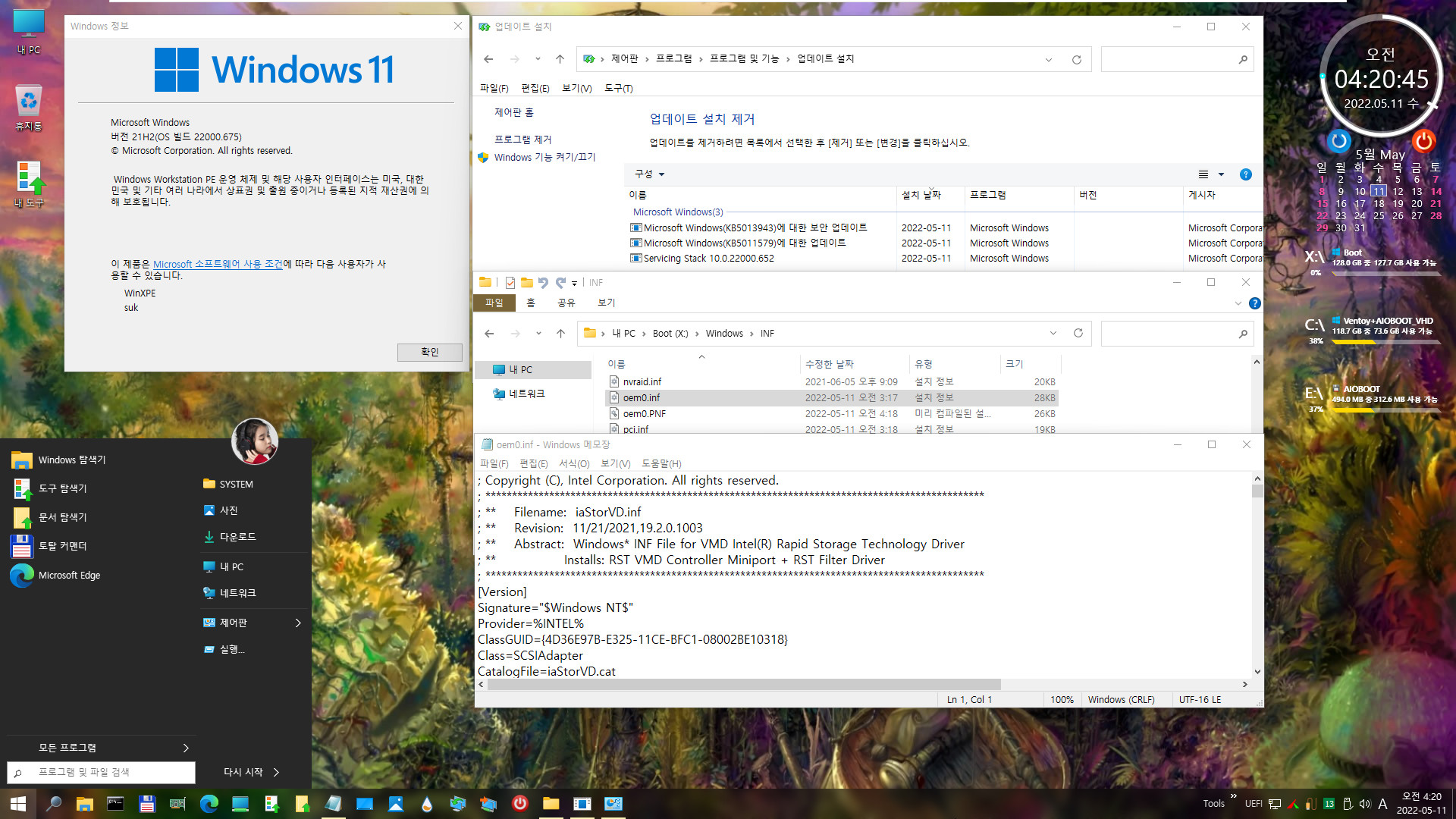The height and width of the screenshot is (819, 1456).
Task: Open the 구성 dropdown
Action: pyautogui.click(x=649, y=174)
